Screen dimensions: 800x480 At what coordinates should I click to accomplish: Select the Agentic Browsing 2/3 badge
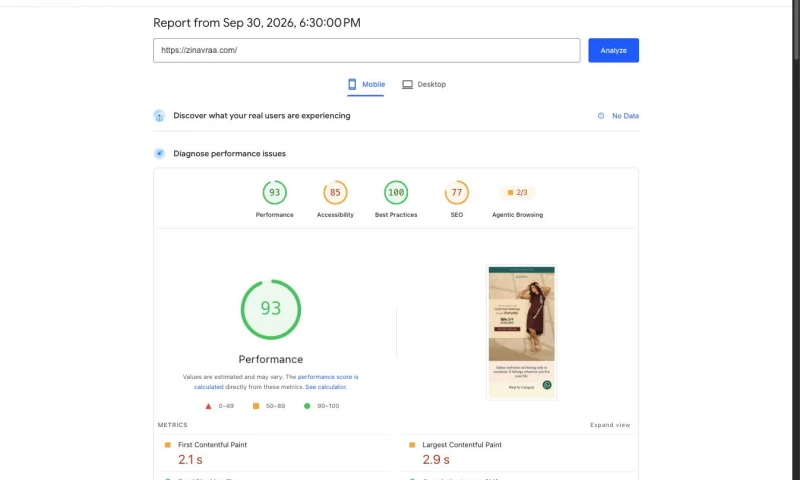tap(517, 192)
